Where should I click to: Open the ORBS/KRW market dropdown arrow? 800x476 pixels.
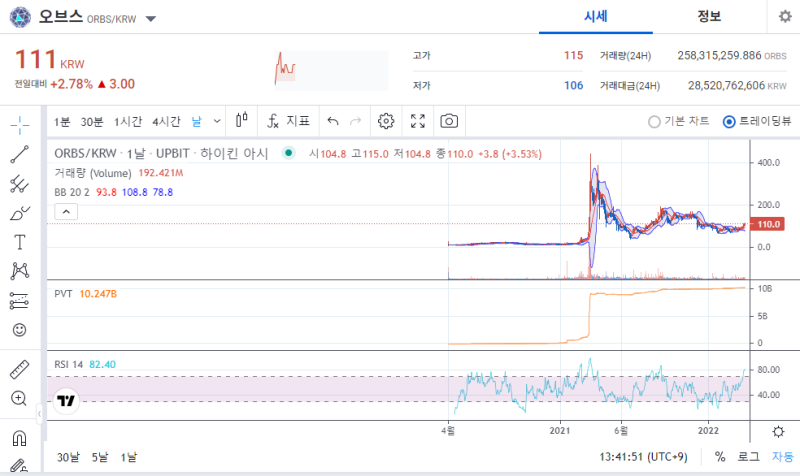click(151, 19)
